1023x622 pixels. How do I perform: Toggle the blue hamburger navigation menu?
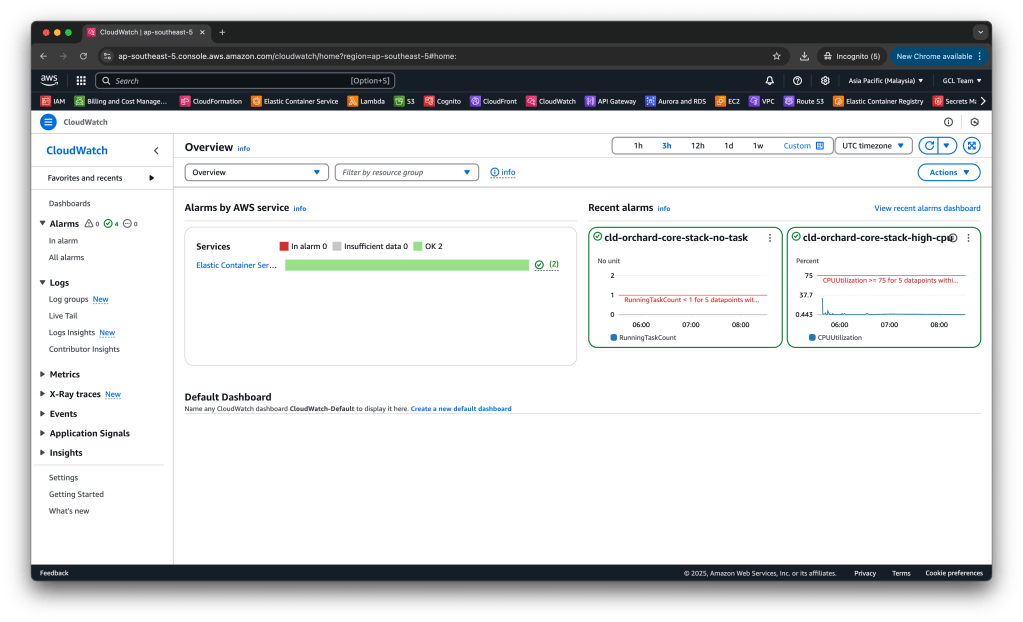tap(48, 122)
